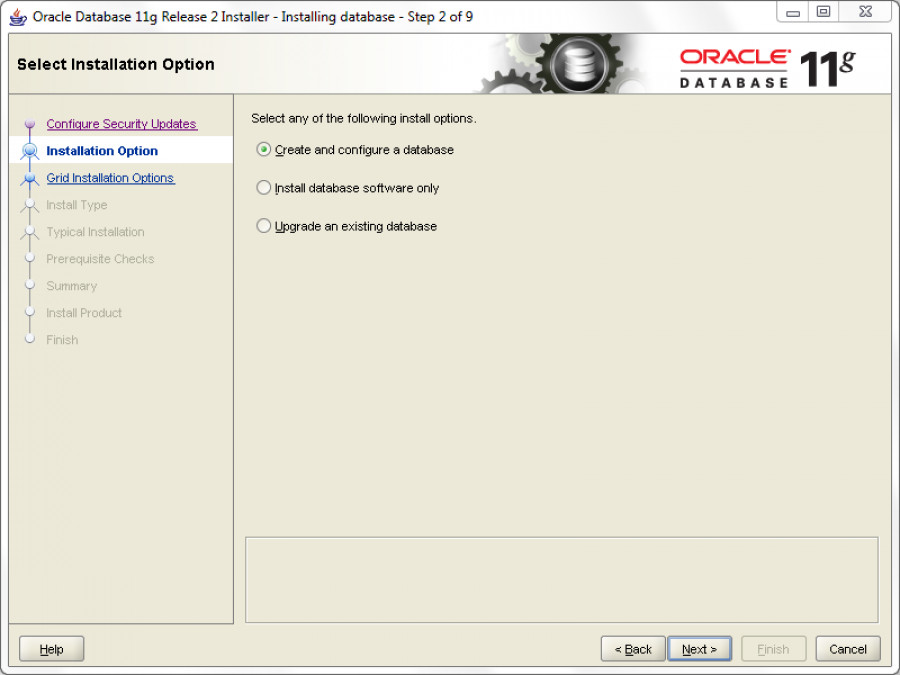The height and width of the screenshot is (675, 900).
Task: Click the Install Type step marker icon
Action: (x=30, y=206)
